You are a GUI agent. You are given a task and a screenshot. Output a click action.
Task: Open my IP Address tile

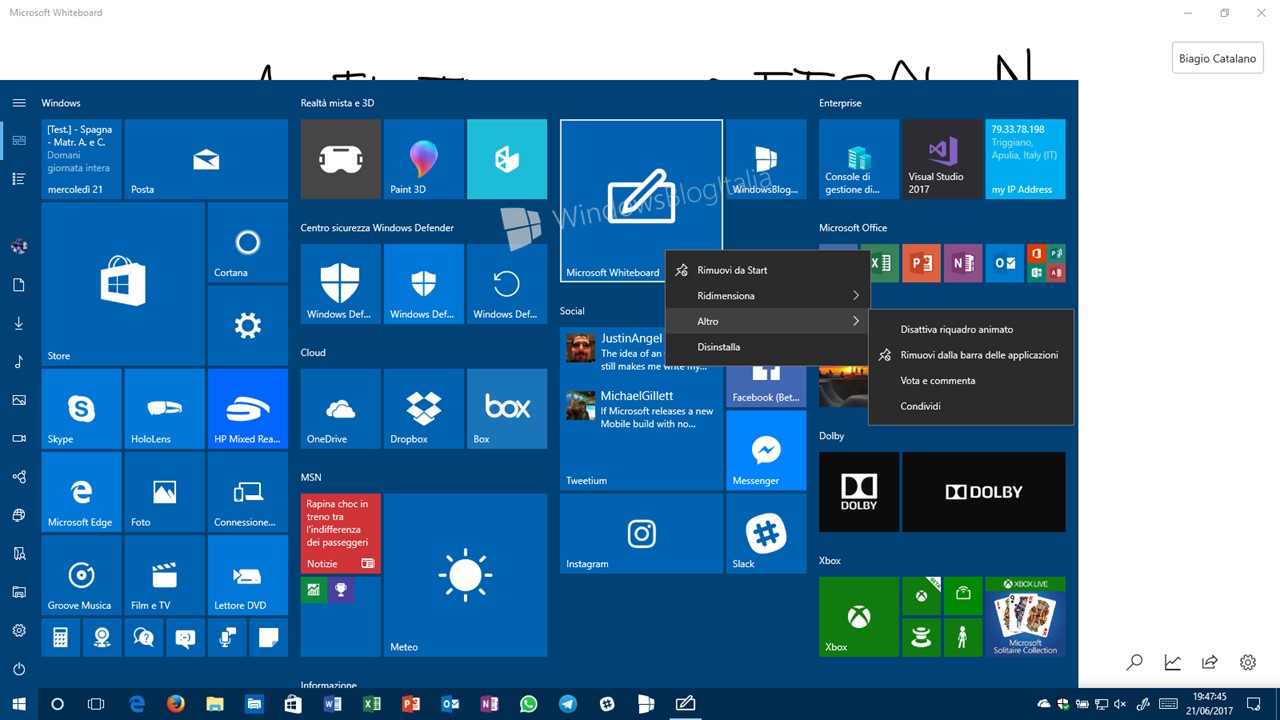tap(1025, 159)
